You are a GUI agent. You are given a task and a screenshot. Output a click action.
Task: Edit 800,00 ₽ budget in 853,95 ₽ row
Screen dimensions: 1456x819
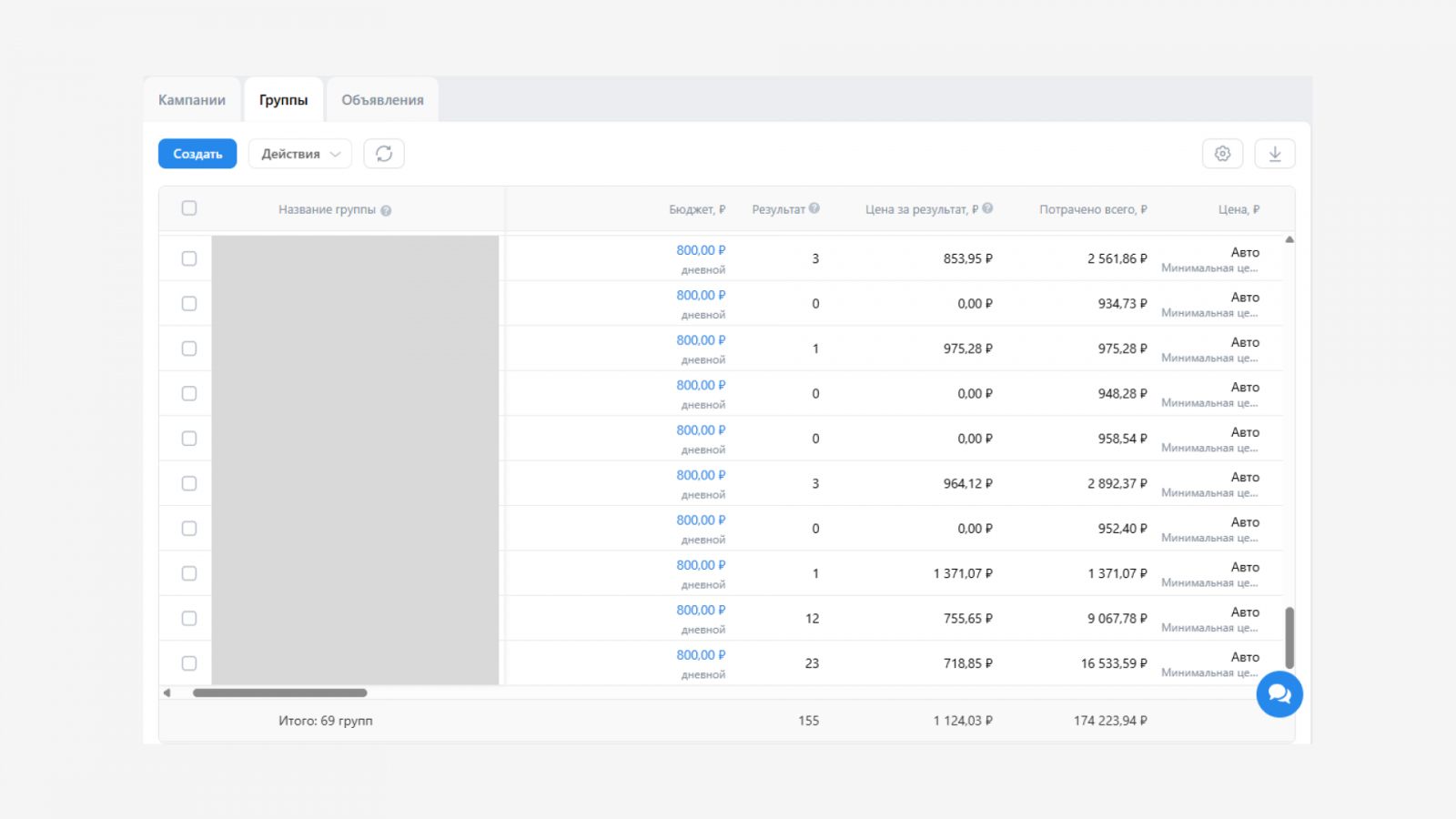pyautogui.click(x=701, y=250)
